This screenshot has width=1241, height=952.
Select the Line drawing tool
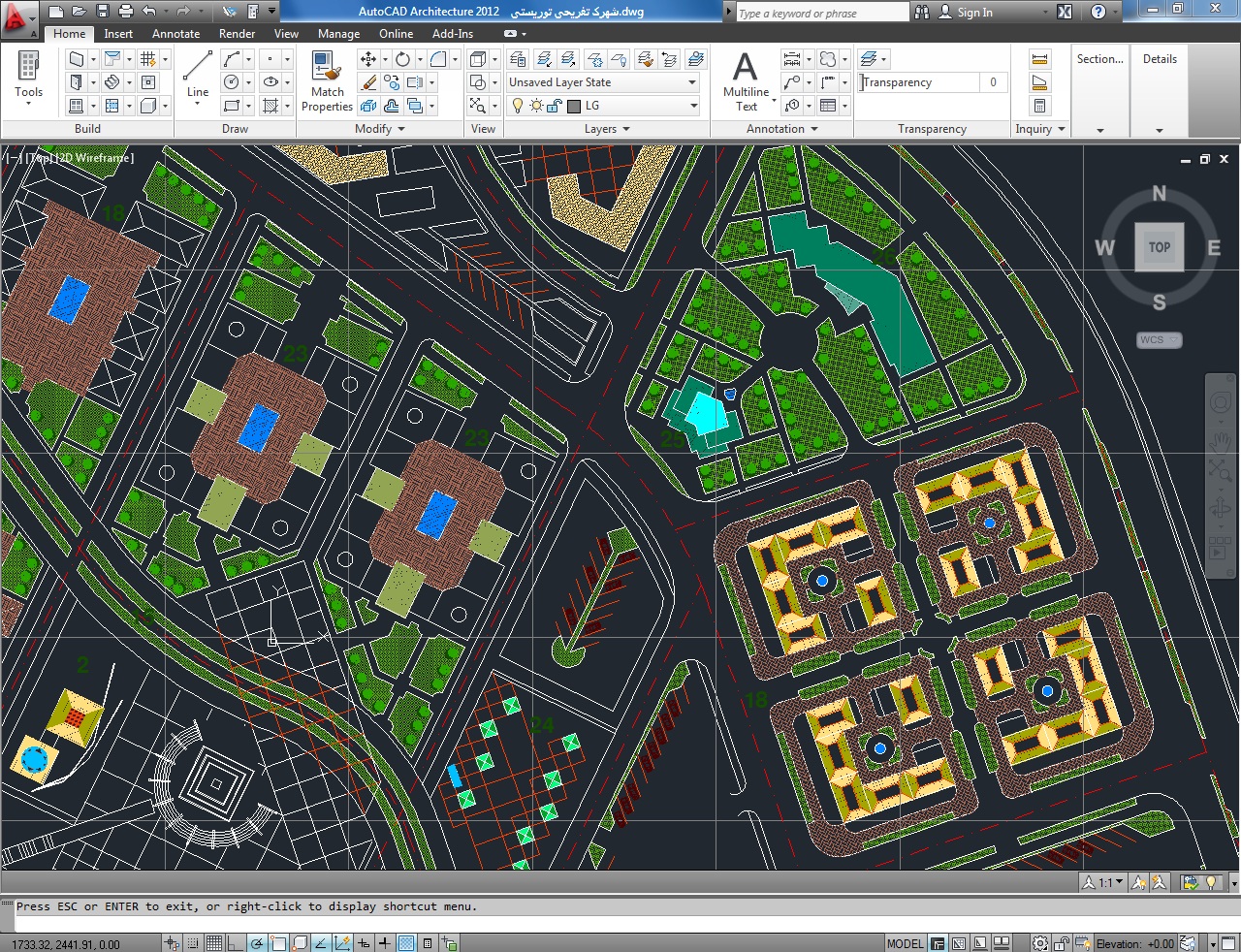(x=197, y=76)
